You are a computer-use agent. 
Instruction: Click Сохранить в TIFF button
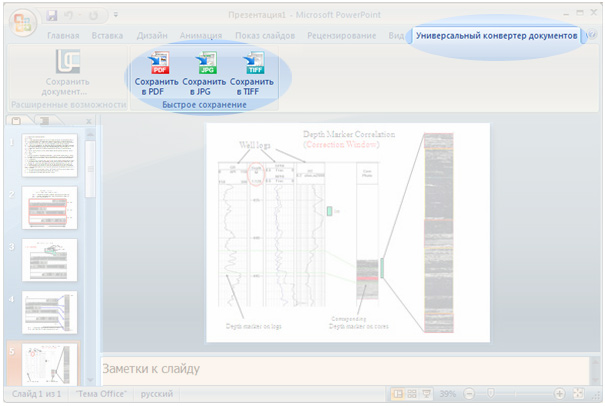click(252, 74)
